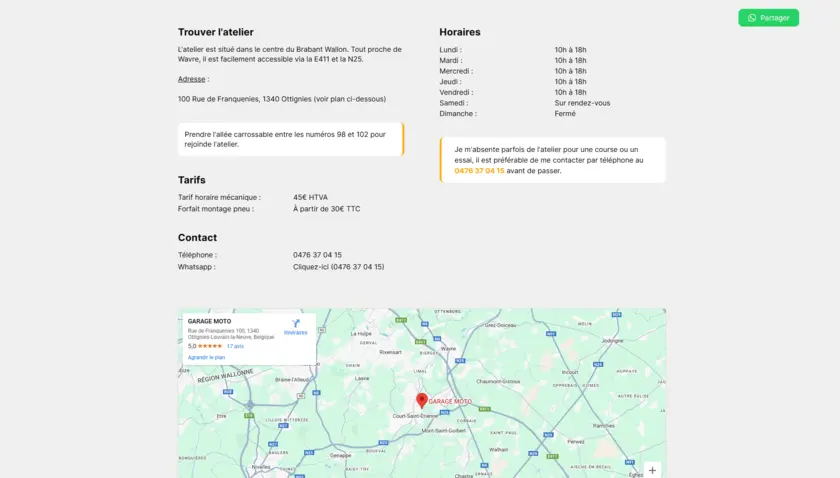840x478 pixels.
Task: Click the red GARAGE MOTO map pin
Action: 422,400
